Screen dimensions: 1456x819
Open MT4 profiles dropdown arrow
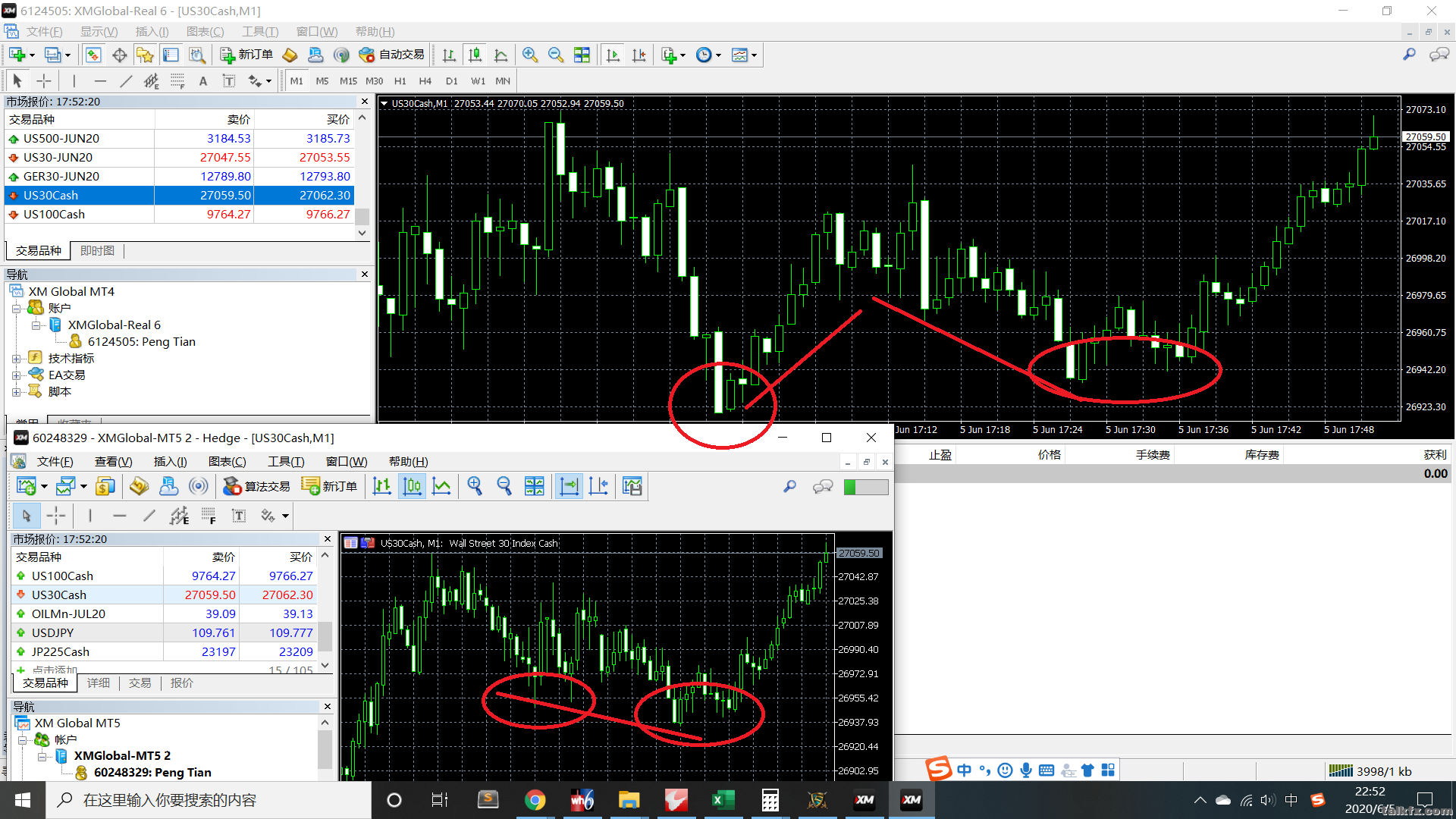pos(67,55)
